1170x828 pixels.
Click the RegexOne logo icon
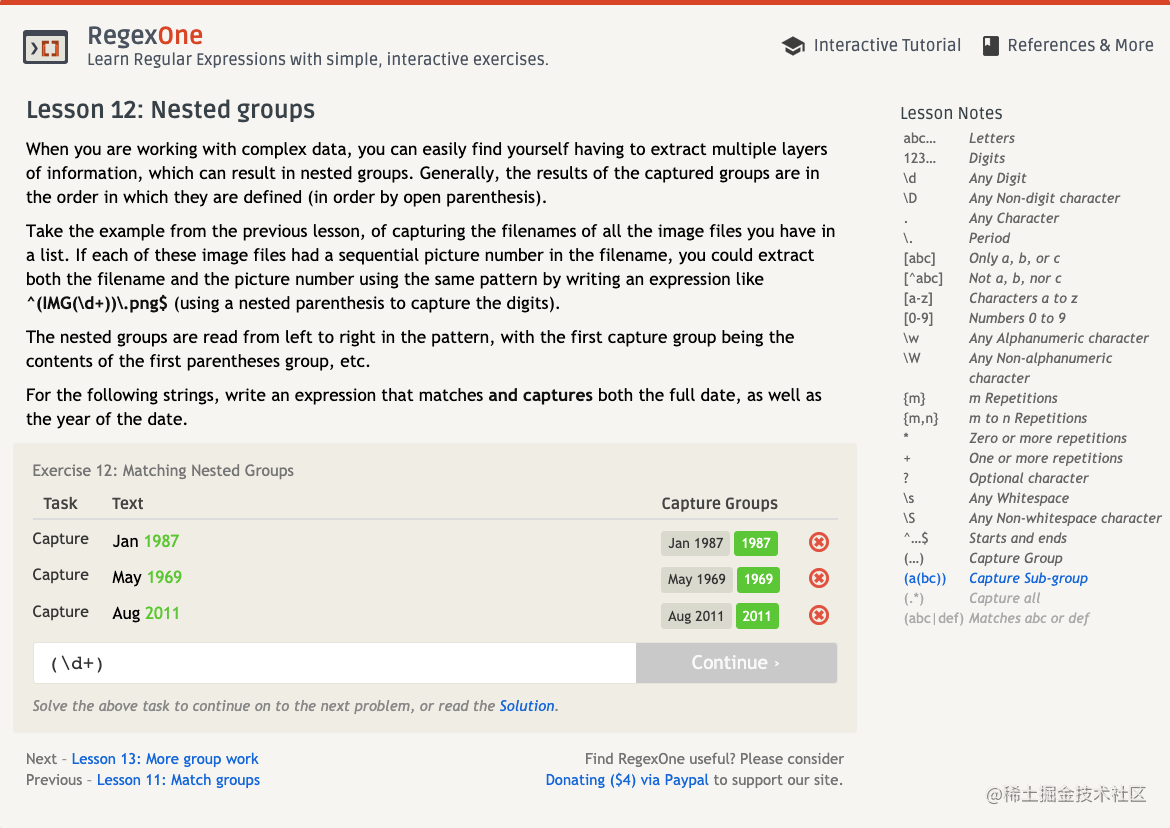[46, 46]
